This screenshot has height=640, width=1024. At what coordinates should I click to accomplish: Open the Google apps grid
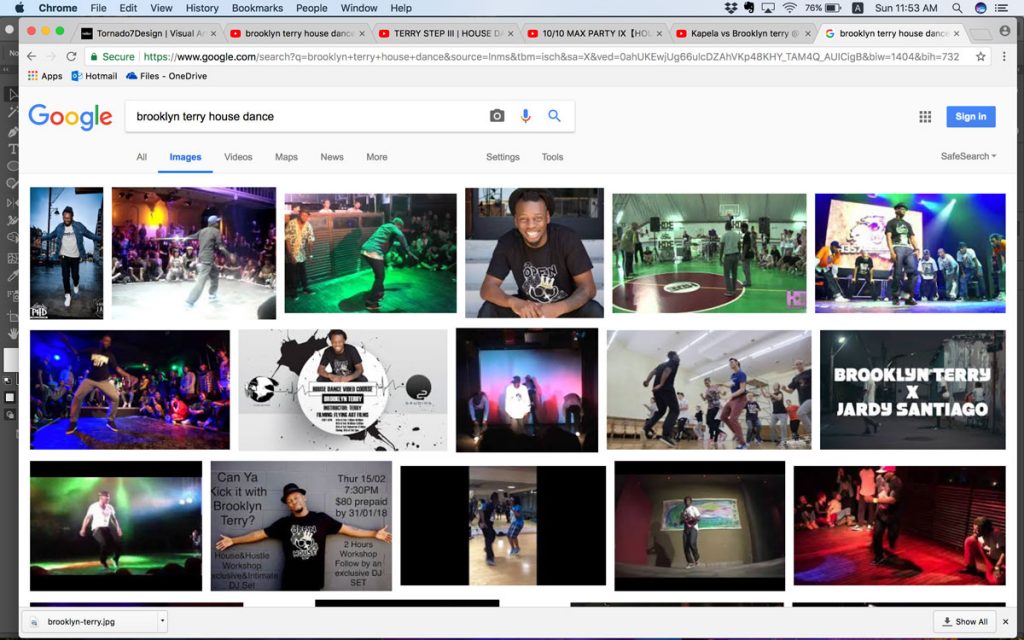pos(925,117)
